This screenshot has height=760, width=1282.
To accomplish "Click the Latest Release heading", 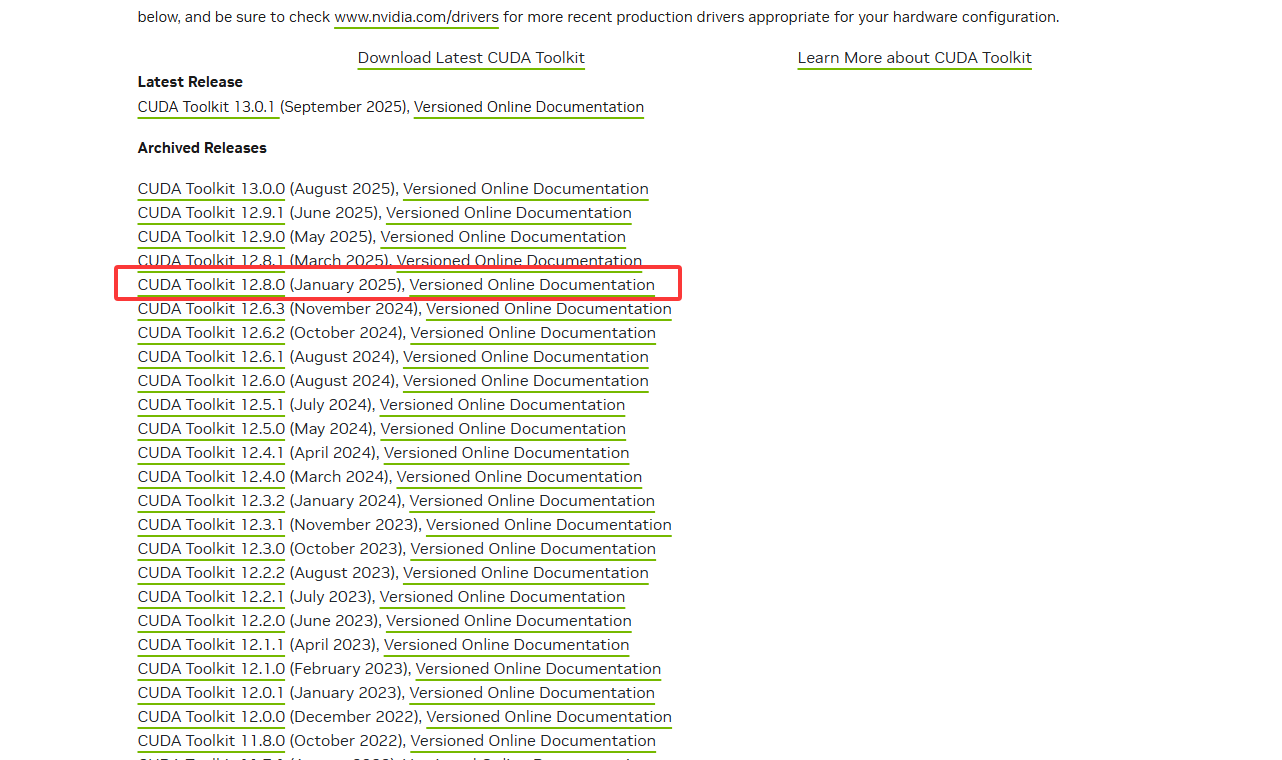I will coord(190,82).
